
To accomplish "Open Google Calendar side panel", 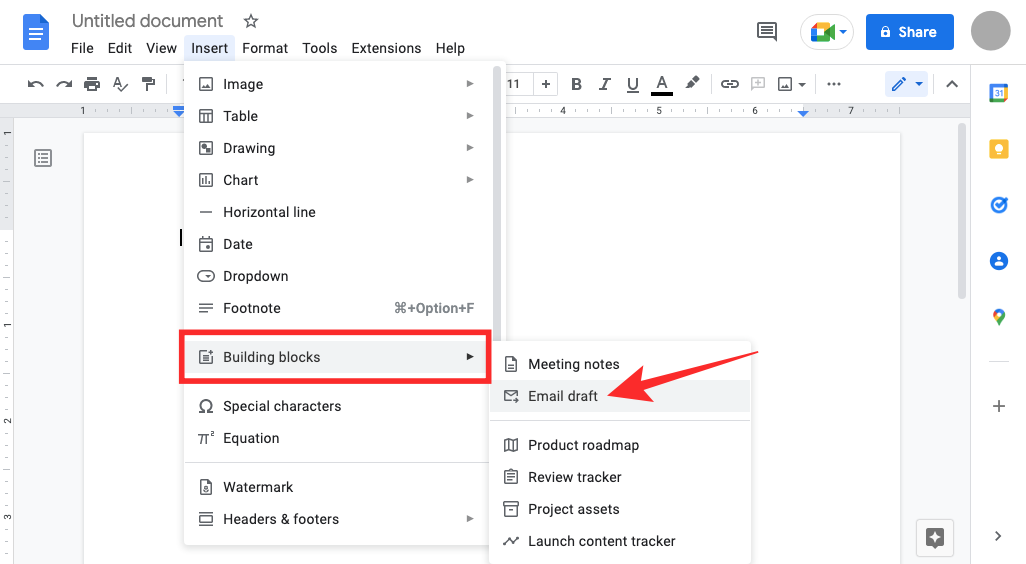I will click(x=999, y=93).
